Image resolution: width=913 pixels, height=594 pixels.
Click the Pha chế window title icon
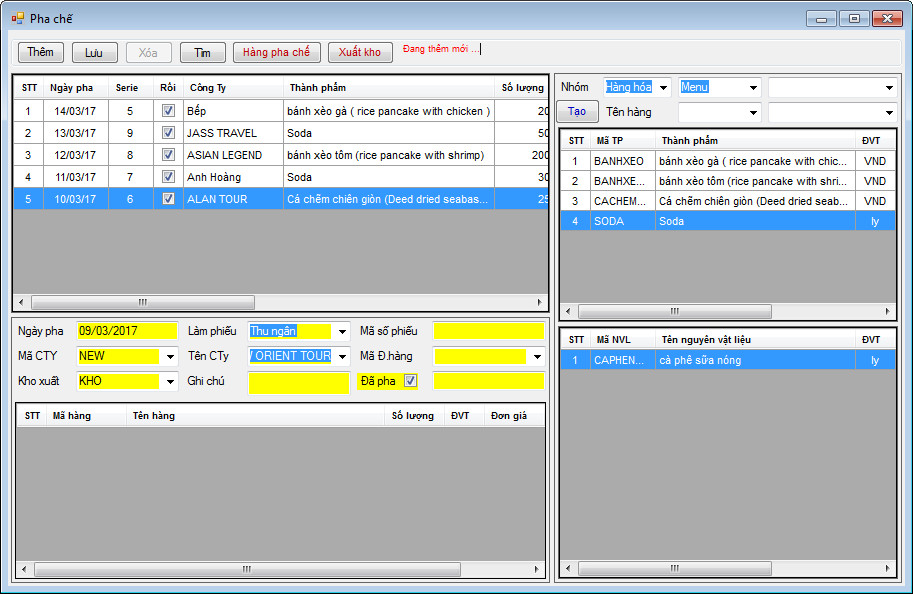click(17, 19)
